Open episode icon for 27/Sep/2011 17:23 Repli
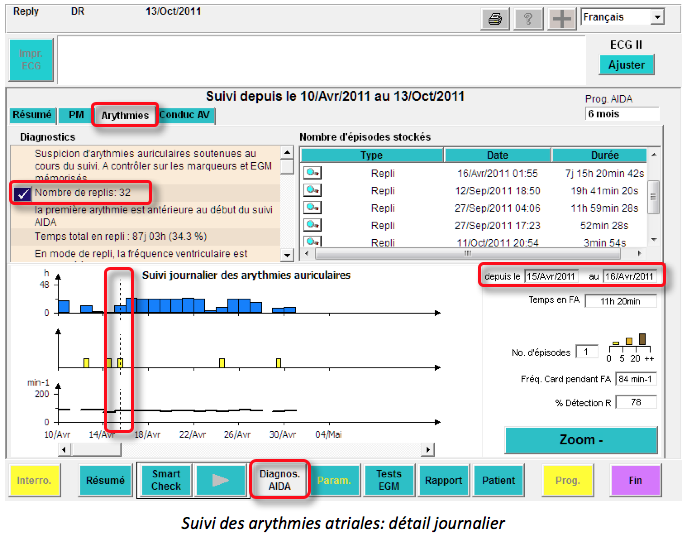The height and width of the screenshot is (544, 686). (313, 224)
